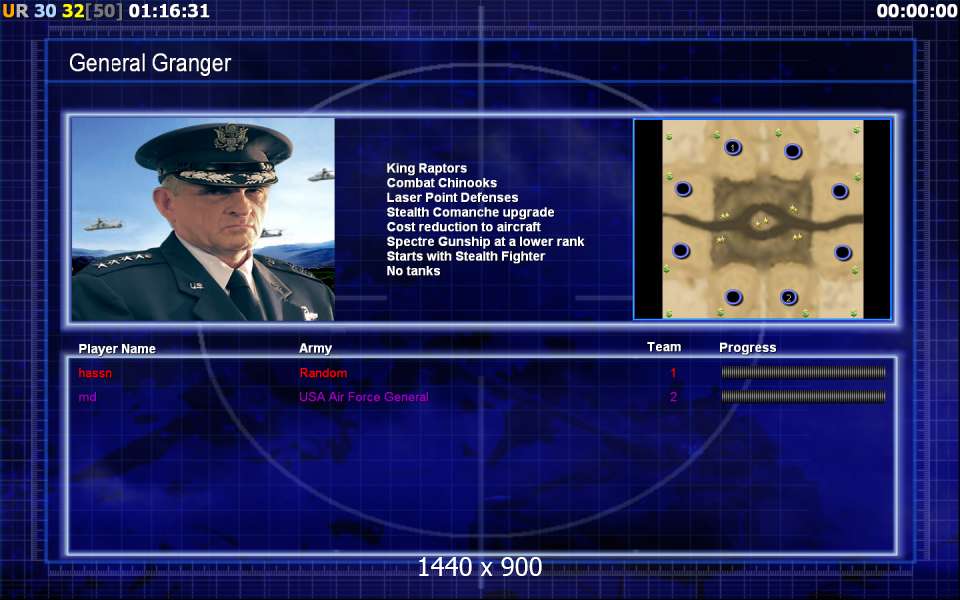
Task: Click the center island supply marker on minimap
Action: [x=761, y=222]
